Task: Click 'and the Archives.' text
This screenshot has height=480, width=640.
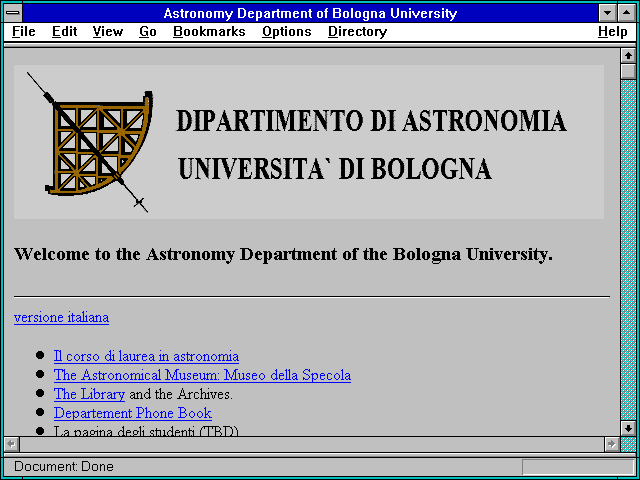Action: [x=180, y=394]
